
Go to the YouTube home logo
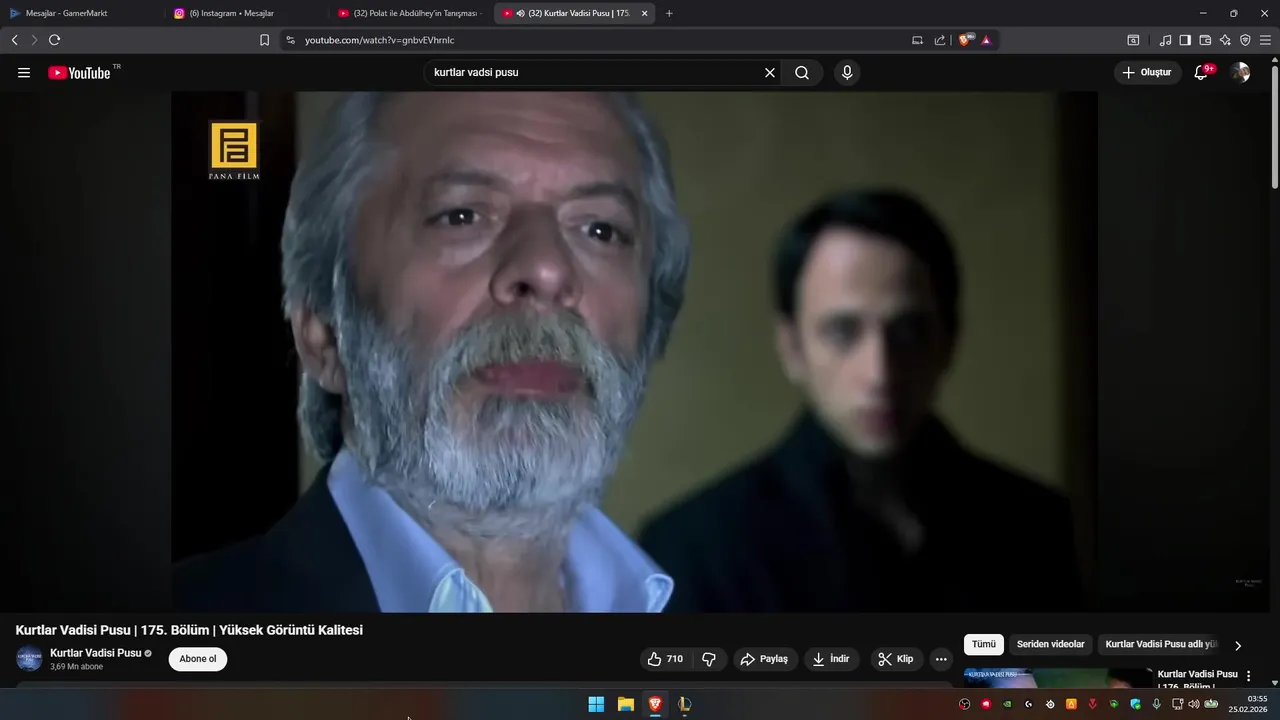pyautogui.click(x=79, y=73)
